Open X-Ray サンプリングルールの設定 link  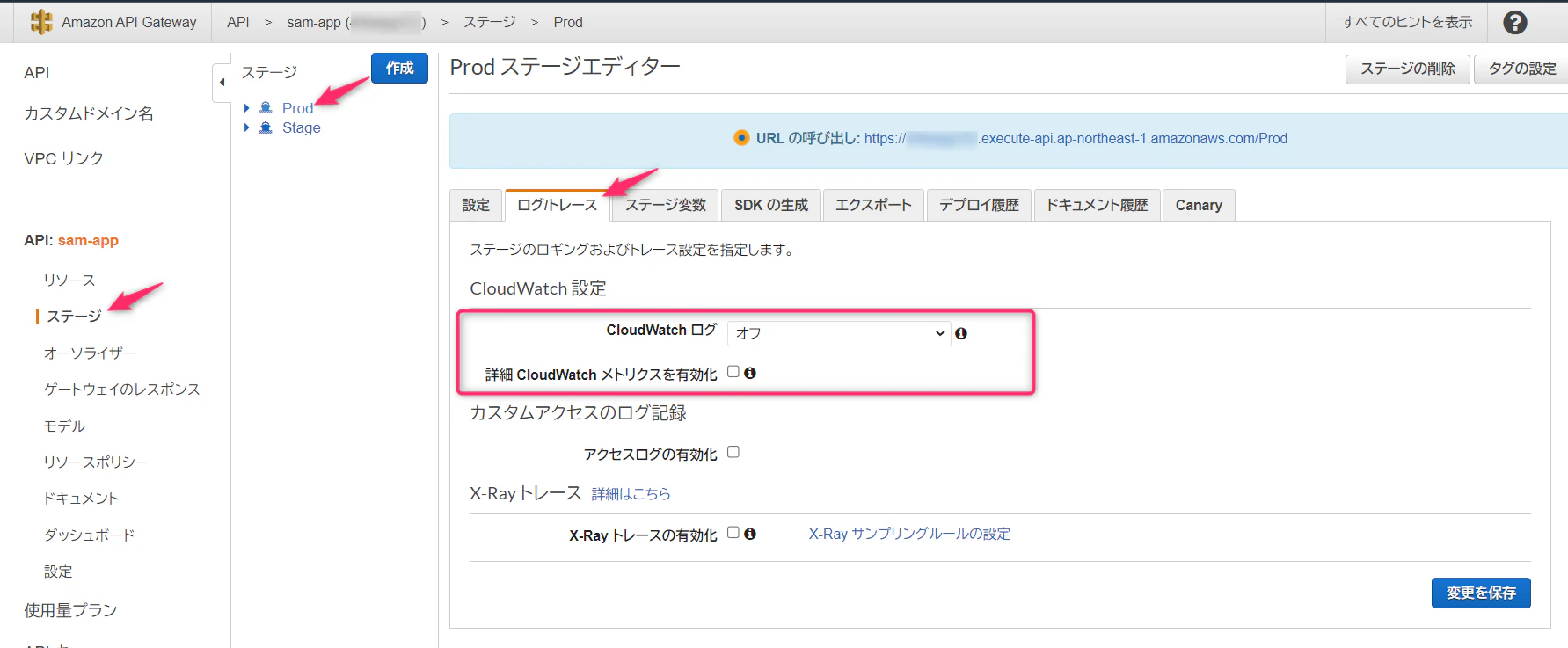coord(909,534)
